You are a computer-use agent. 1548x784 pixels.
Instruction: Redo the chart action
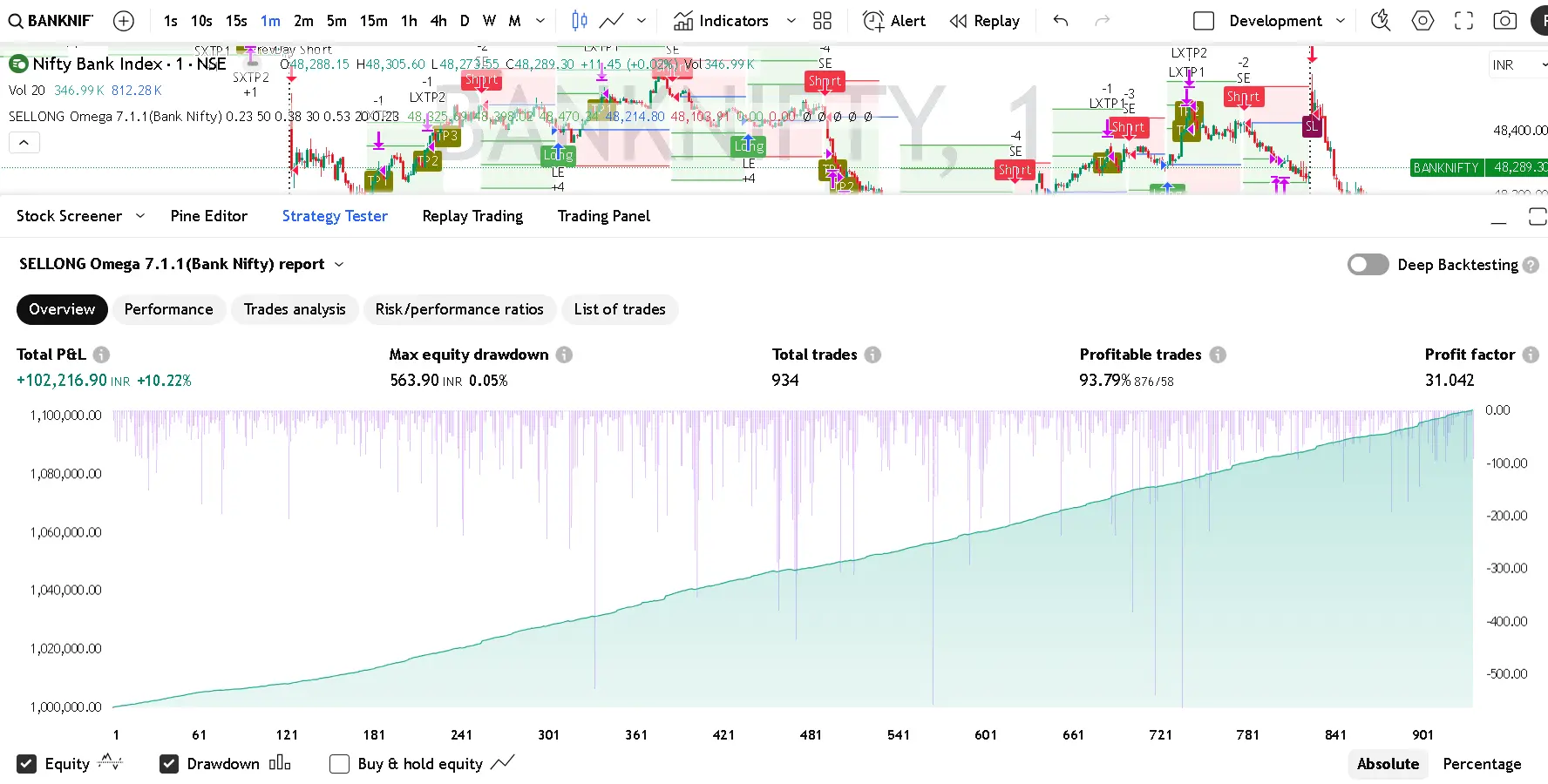[x=1103, y=21]
